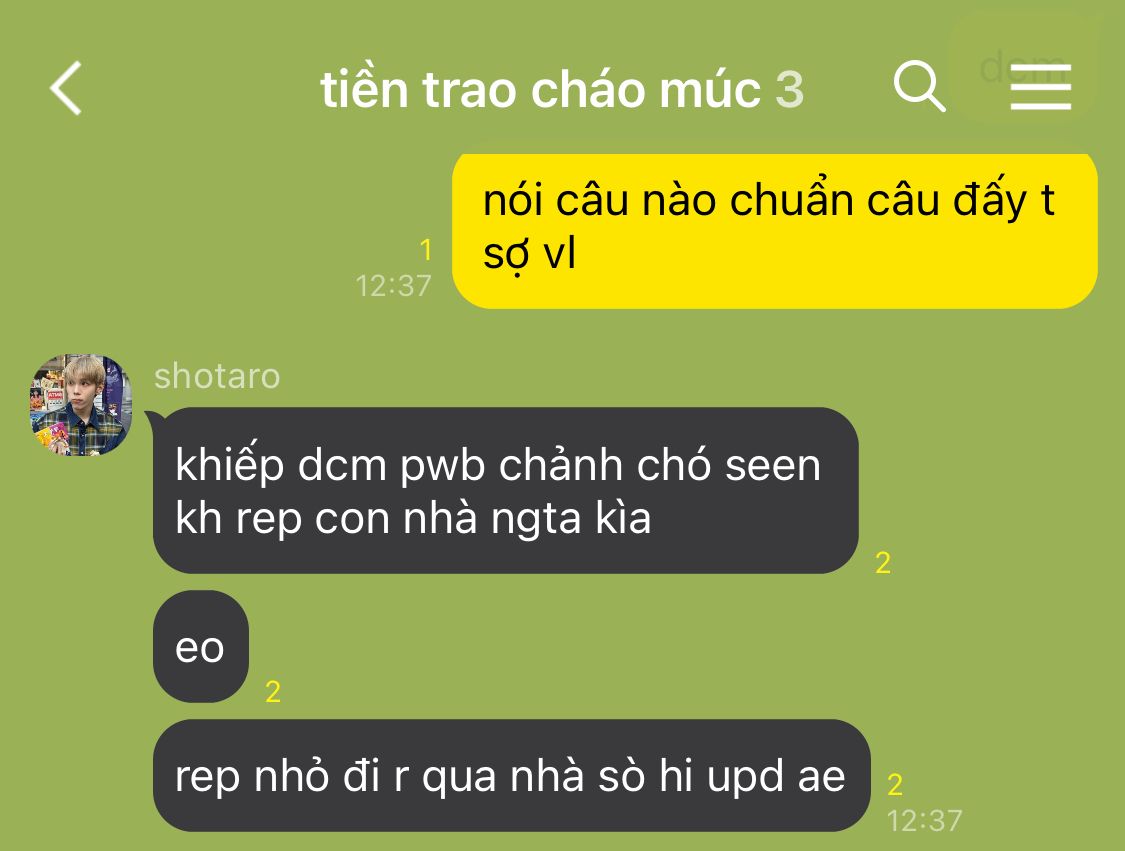Tap the sender name shotaro
The height and width of the screenshot is (851, 1125).
click(217, 376)
